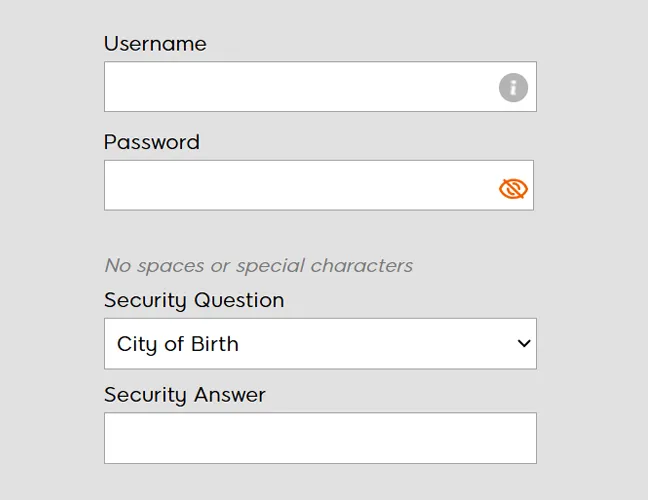This screenshot has width=648, height=500.
Task: Click into the Security Answer text box
Action: [x=320, y=438]
